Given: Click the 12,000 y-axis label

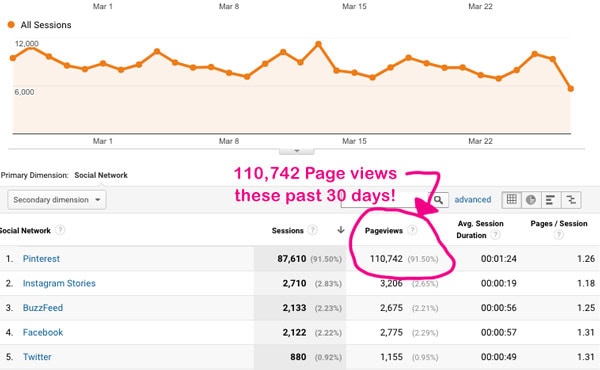Looking at the screenshot, I should tap(26, 43).
